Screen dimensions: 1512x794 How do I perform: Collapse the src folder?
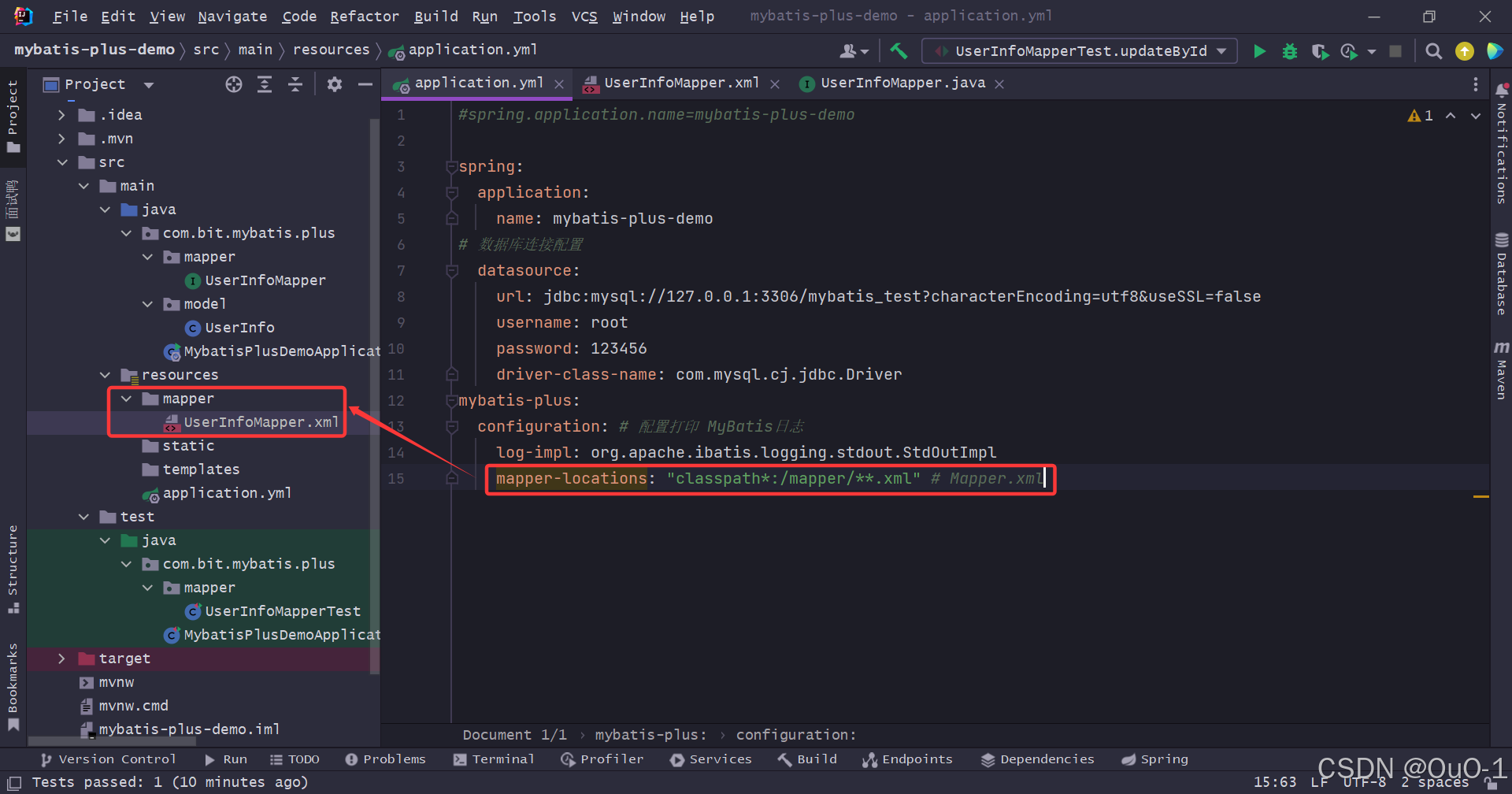(x=62, y=162)
